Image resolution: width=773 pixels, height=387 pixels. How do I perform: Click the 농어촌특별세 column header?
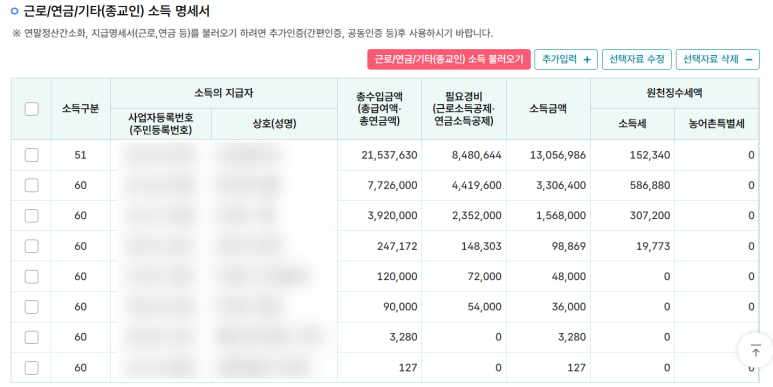coord(716,124)
